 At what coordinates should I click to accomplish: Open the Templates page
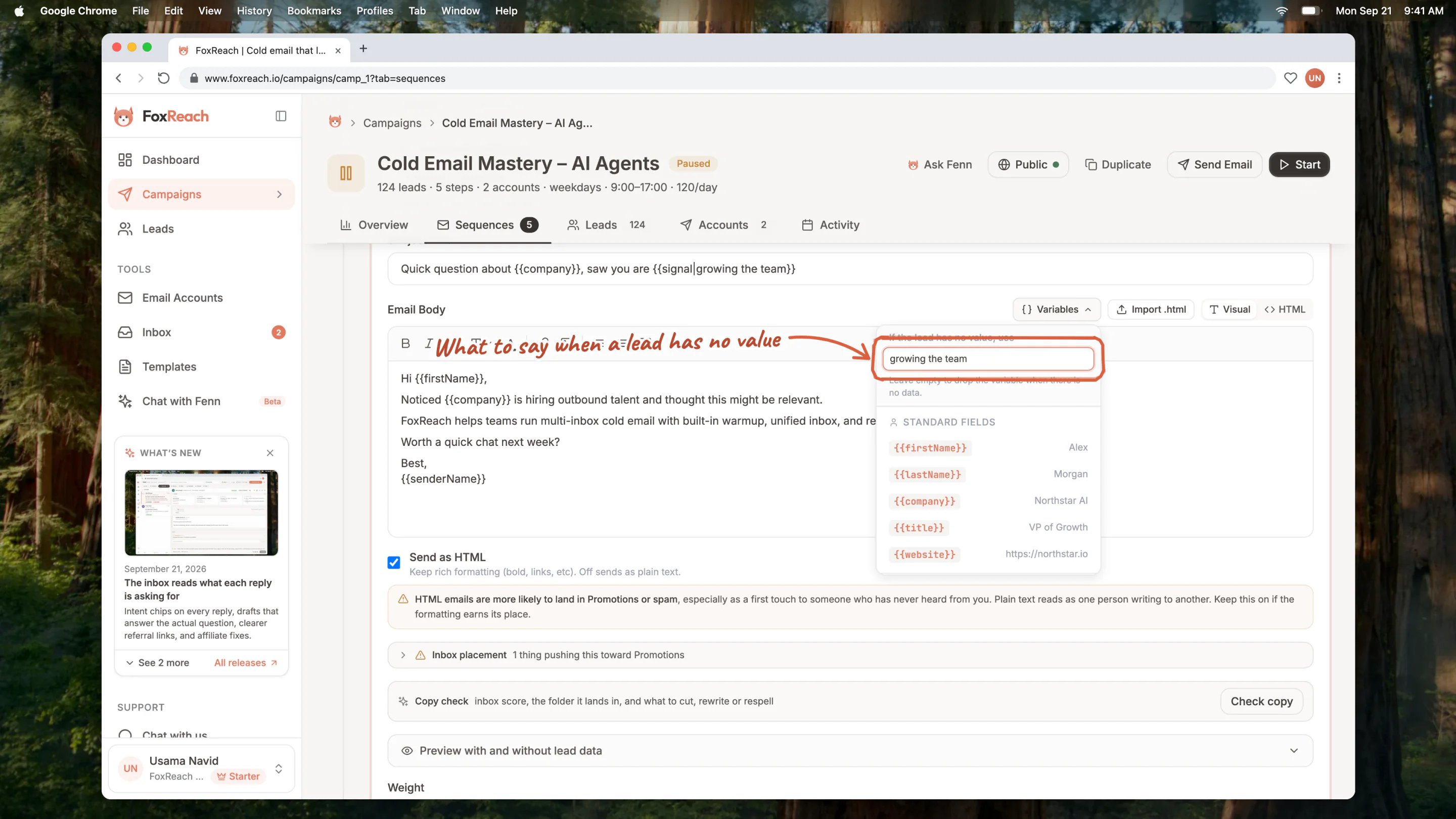[201, 367]
